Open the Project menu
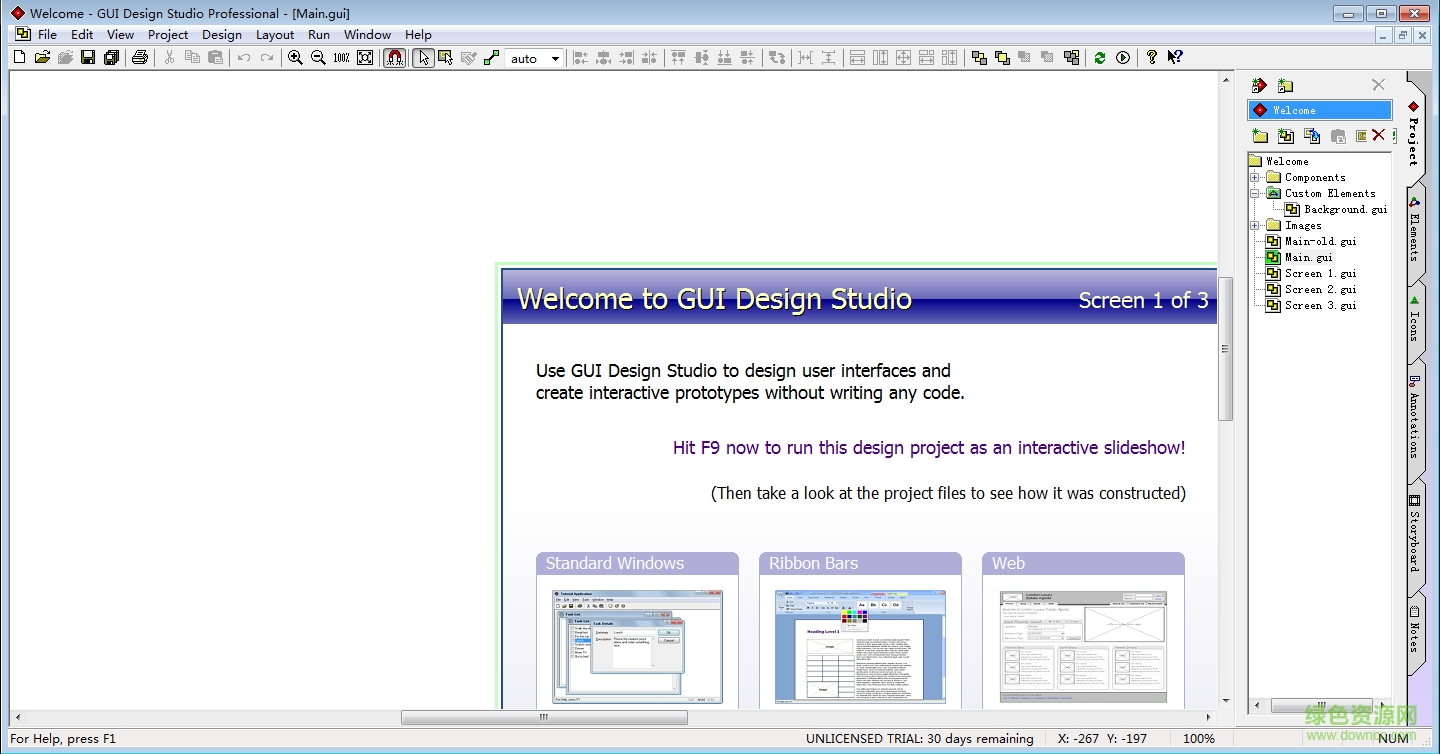The image size is (1440, 754). [167, 34]
